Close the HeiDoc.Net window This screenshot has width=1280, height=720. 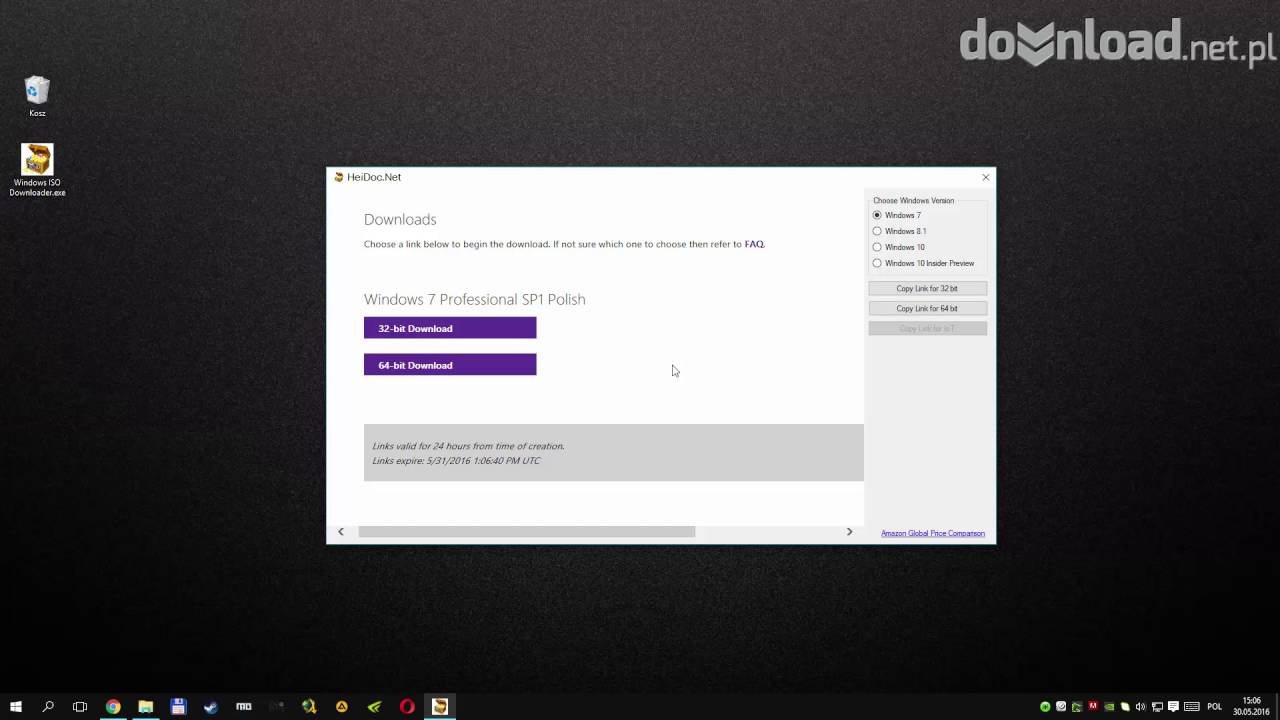pos(985,177)
